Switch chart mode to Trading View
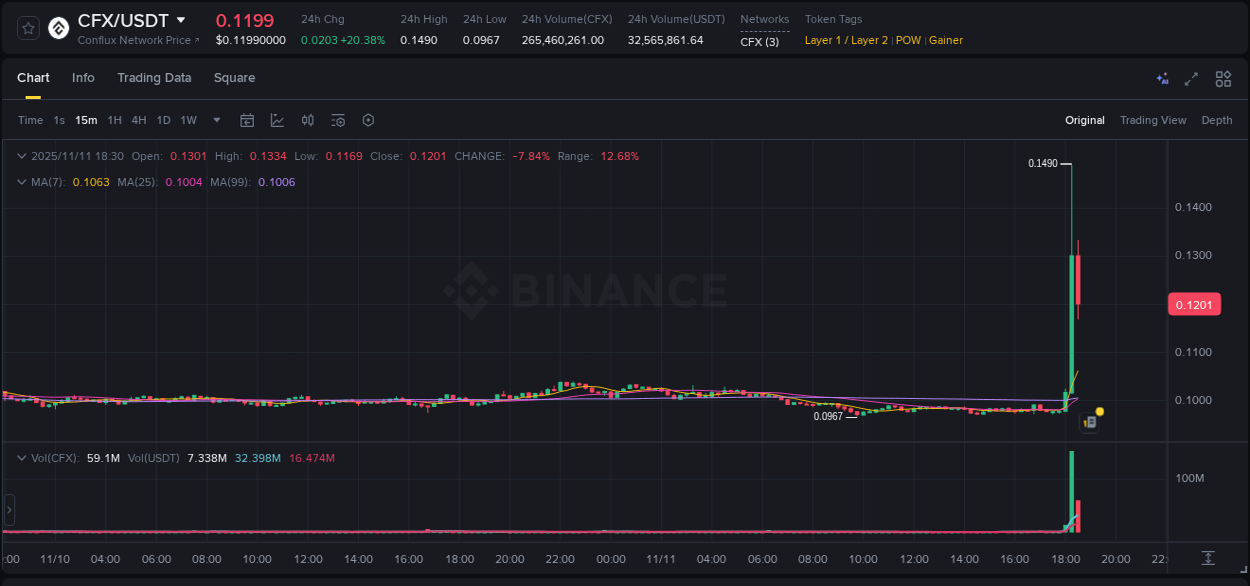The height and width of the screenshot is (586, 1250). (1153, 120)
